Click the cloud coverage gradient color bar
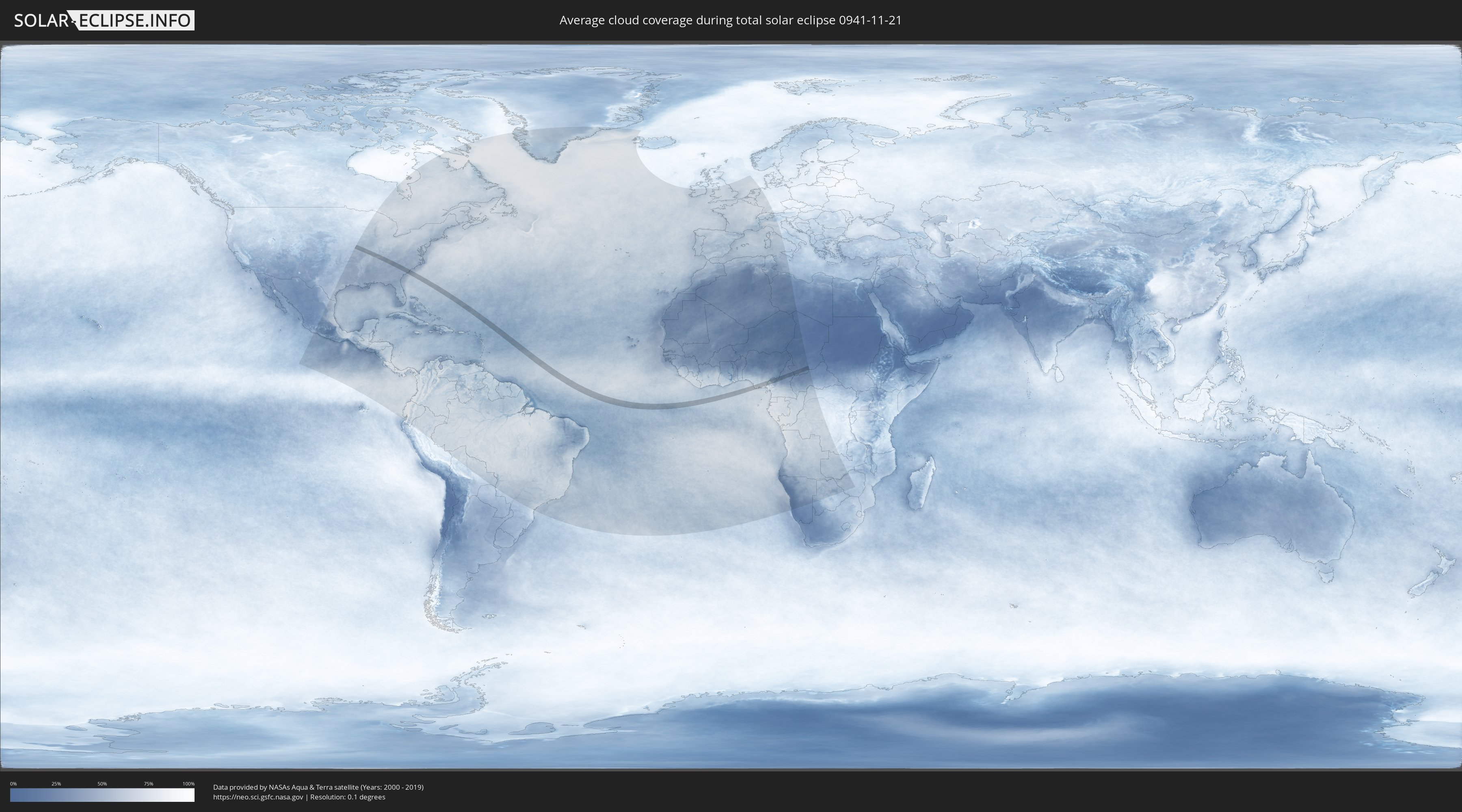 [x=102, y=795]
